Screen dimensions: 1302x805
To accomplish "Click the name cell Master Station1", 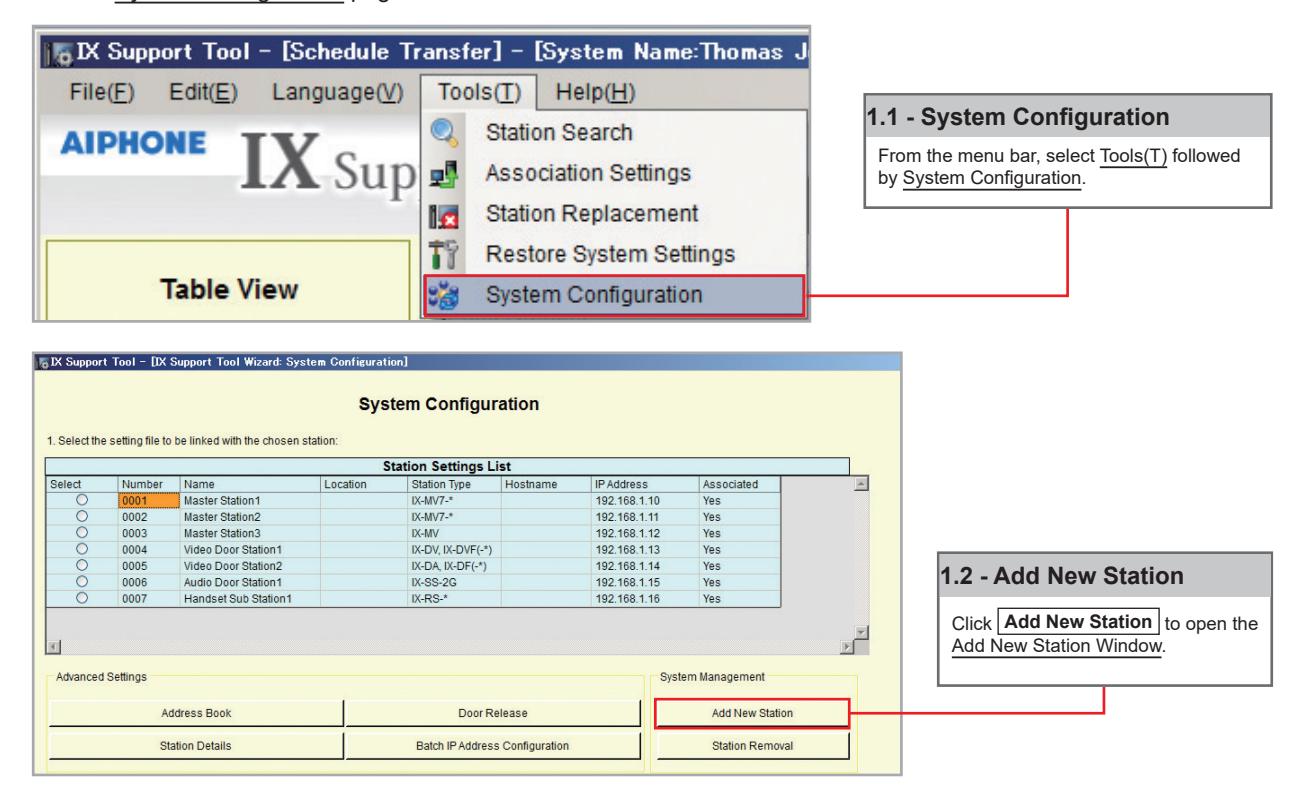I will coord(250,499).
